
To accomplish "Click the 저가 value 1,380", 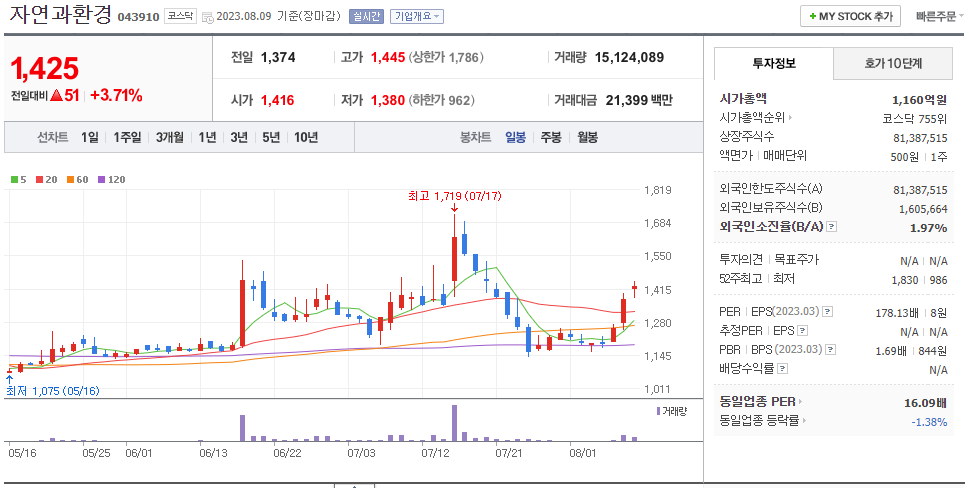I will pos(388,100).
